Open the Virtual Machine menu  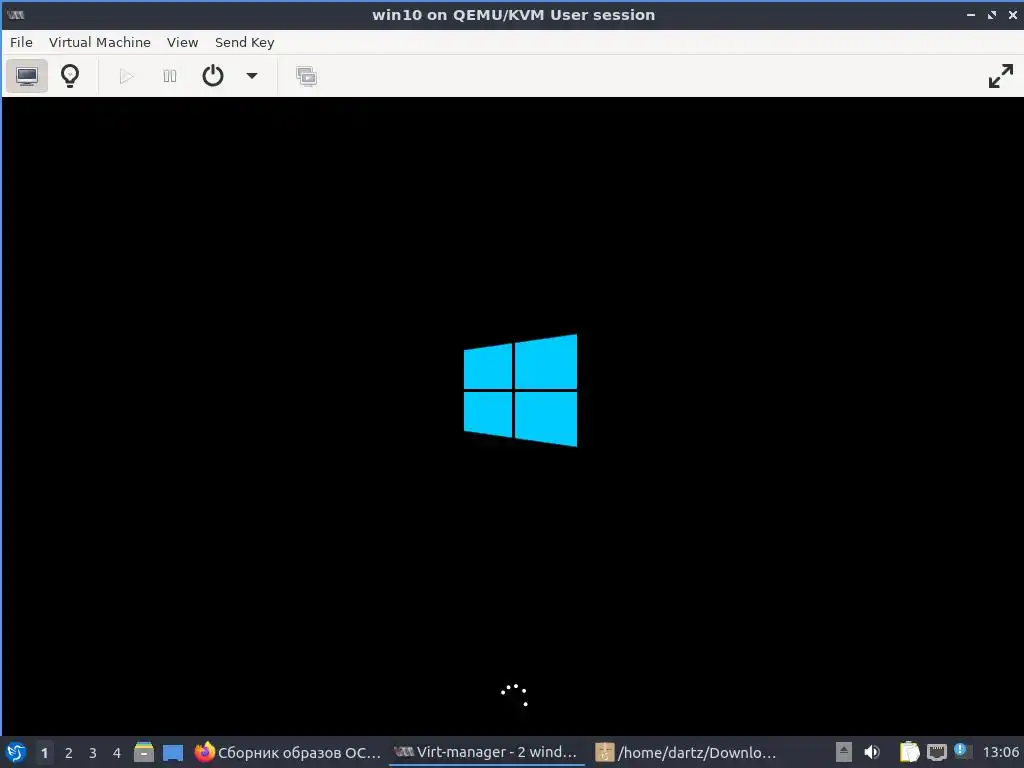point(100,42)
